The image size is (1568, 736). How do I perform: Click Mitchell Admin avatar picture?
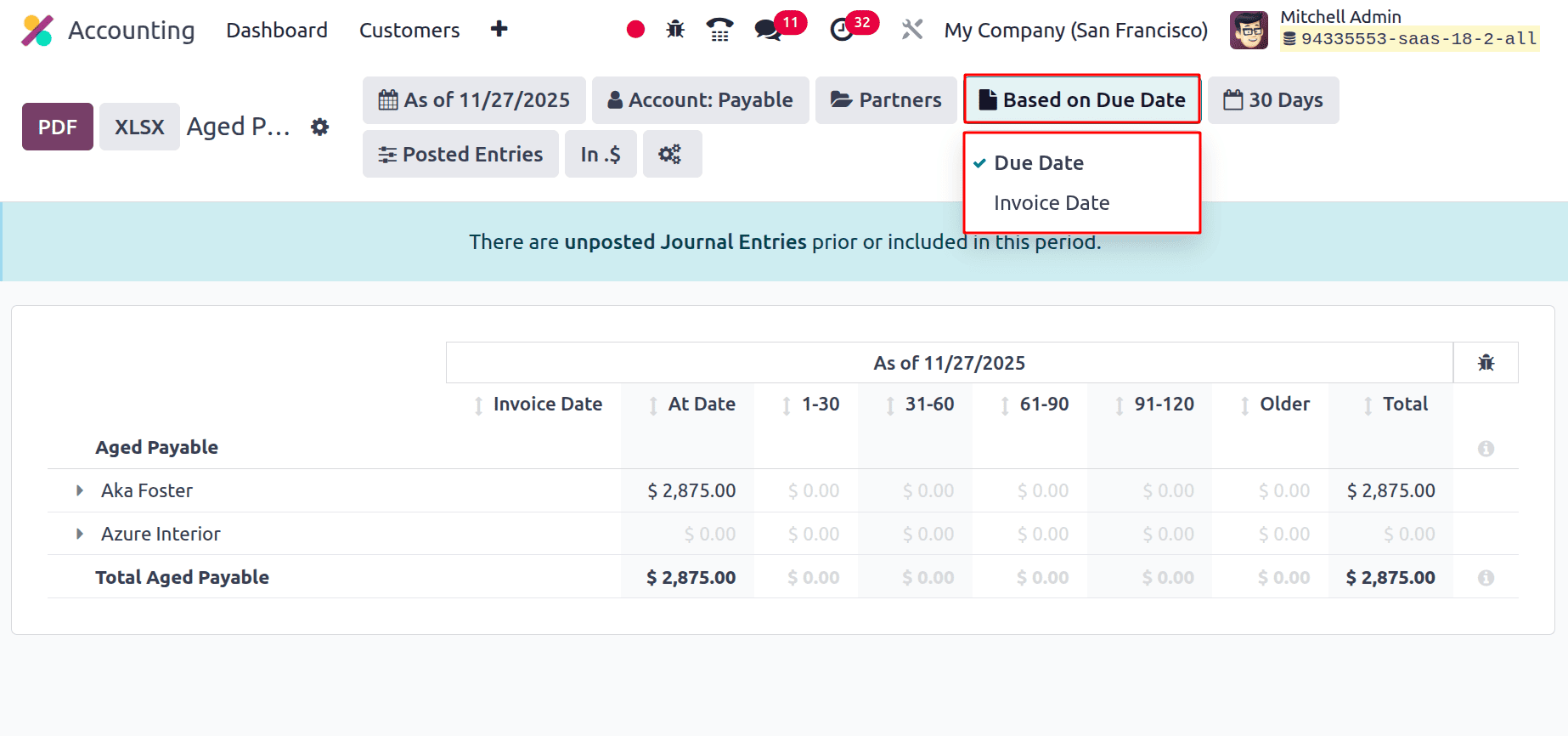(x=1249, y=30)
